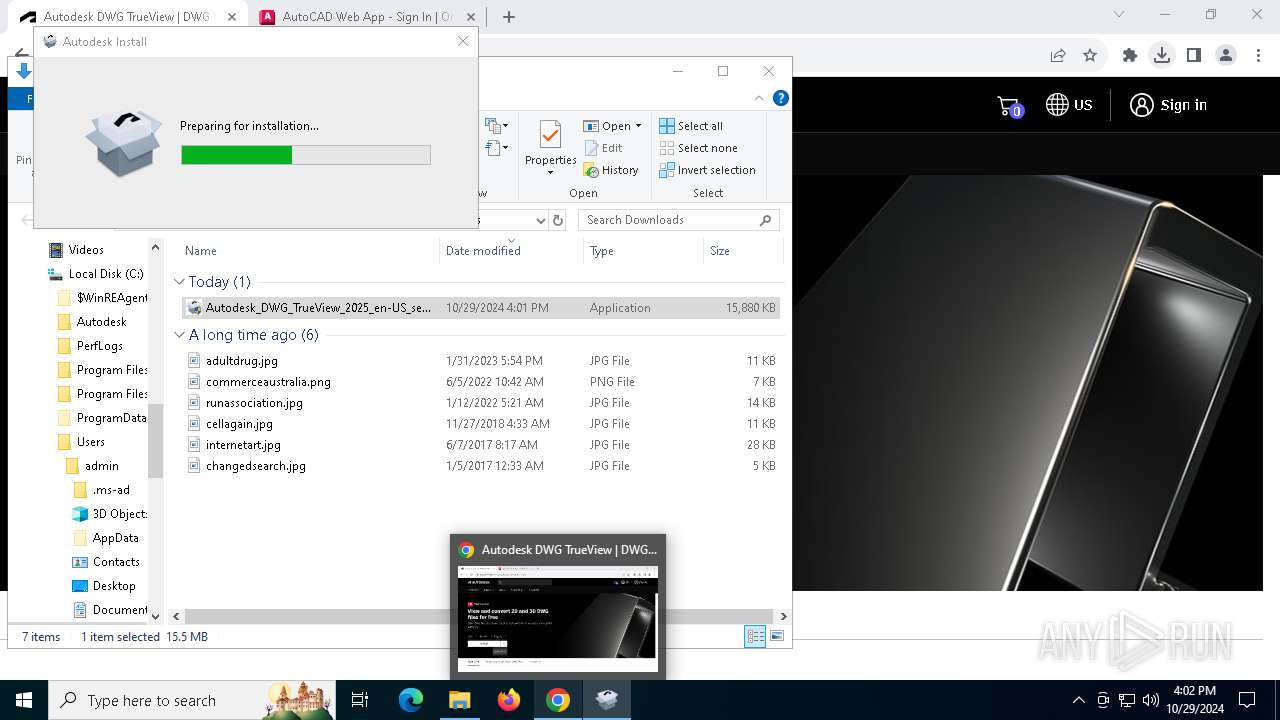Image resolution: width=1280 pixels, height=720 pixels.
Task: Select Autodesk_DWG_TrueView_2025 installer file
Action: coord(482,308)
